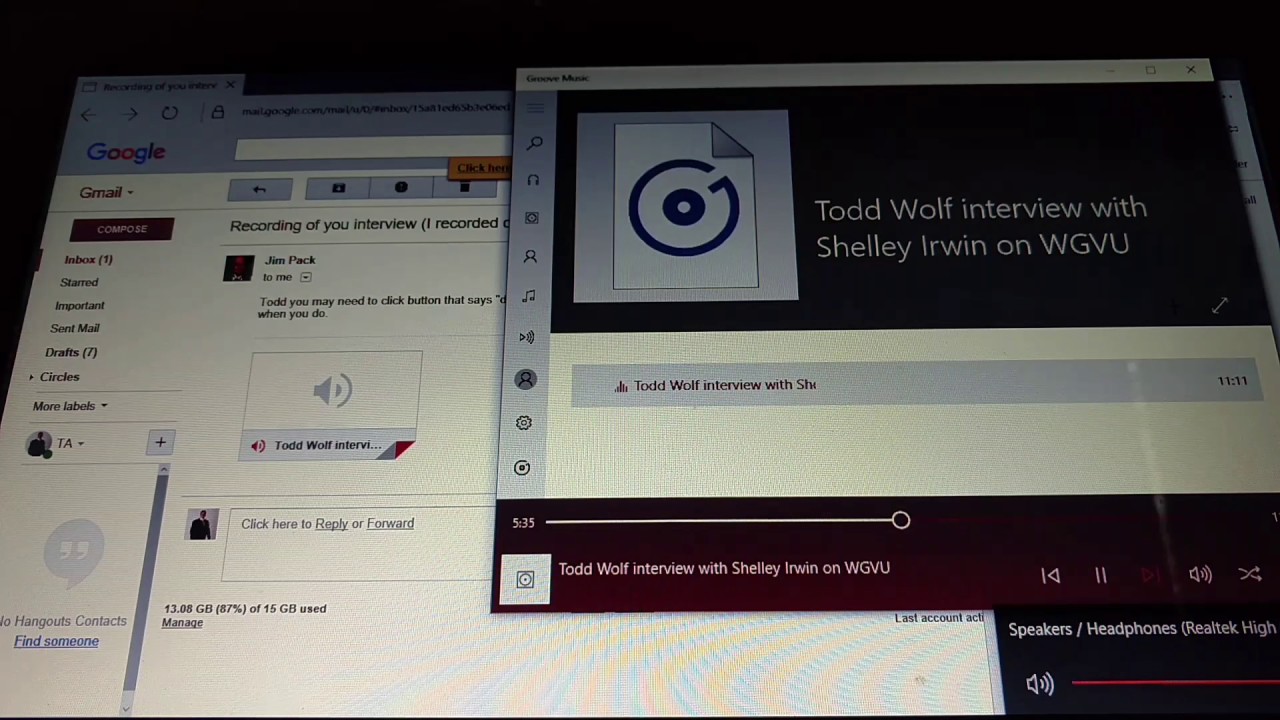Go forward in the browser window
Image resolution: width=1280 pixels, height=720 pixels.
[130, 114]
